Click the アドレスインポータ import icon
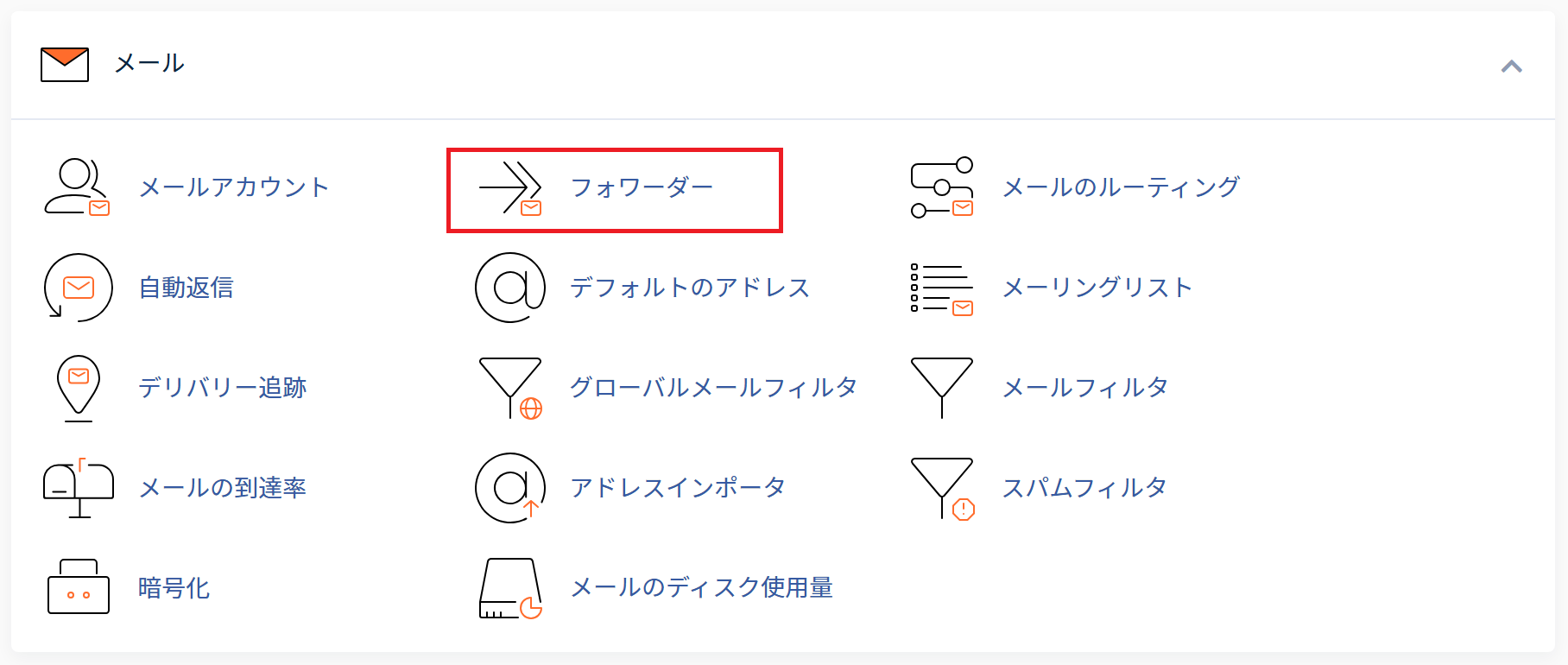 pos(510,488)
